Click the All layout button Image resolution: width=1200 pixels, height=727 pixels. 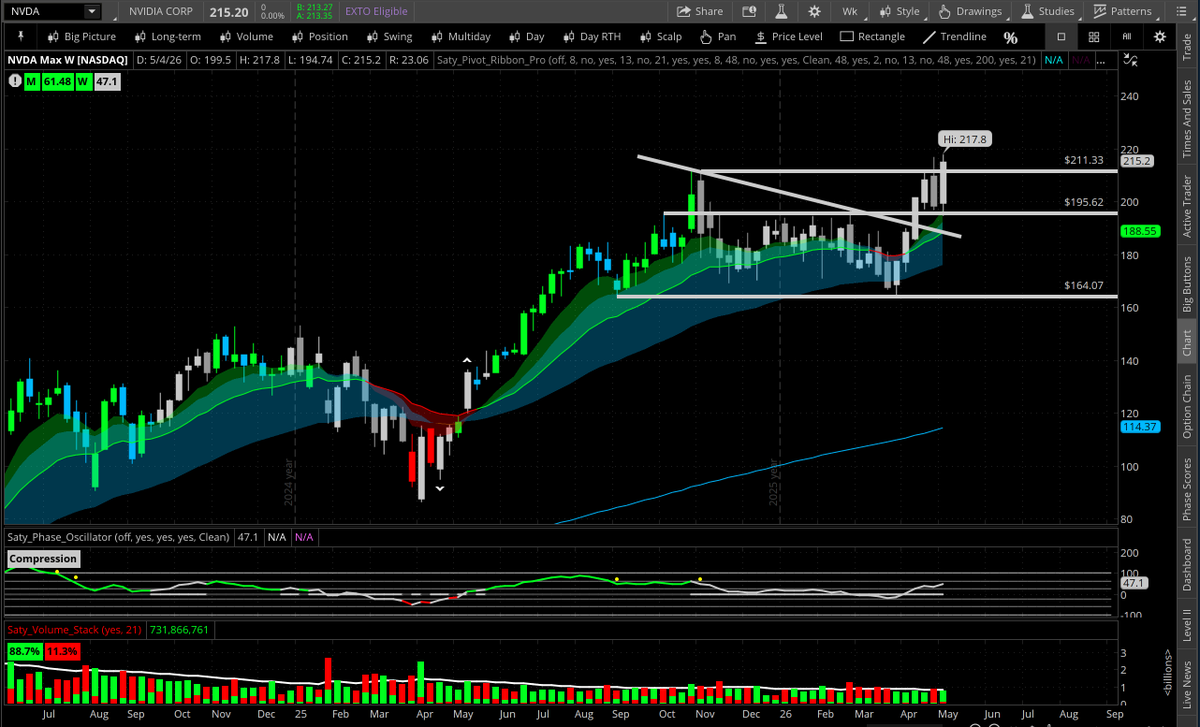coord(1126,37)
